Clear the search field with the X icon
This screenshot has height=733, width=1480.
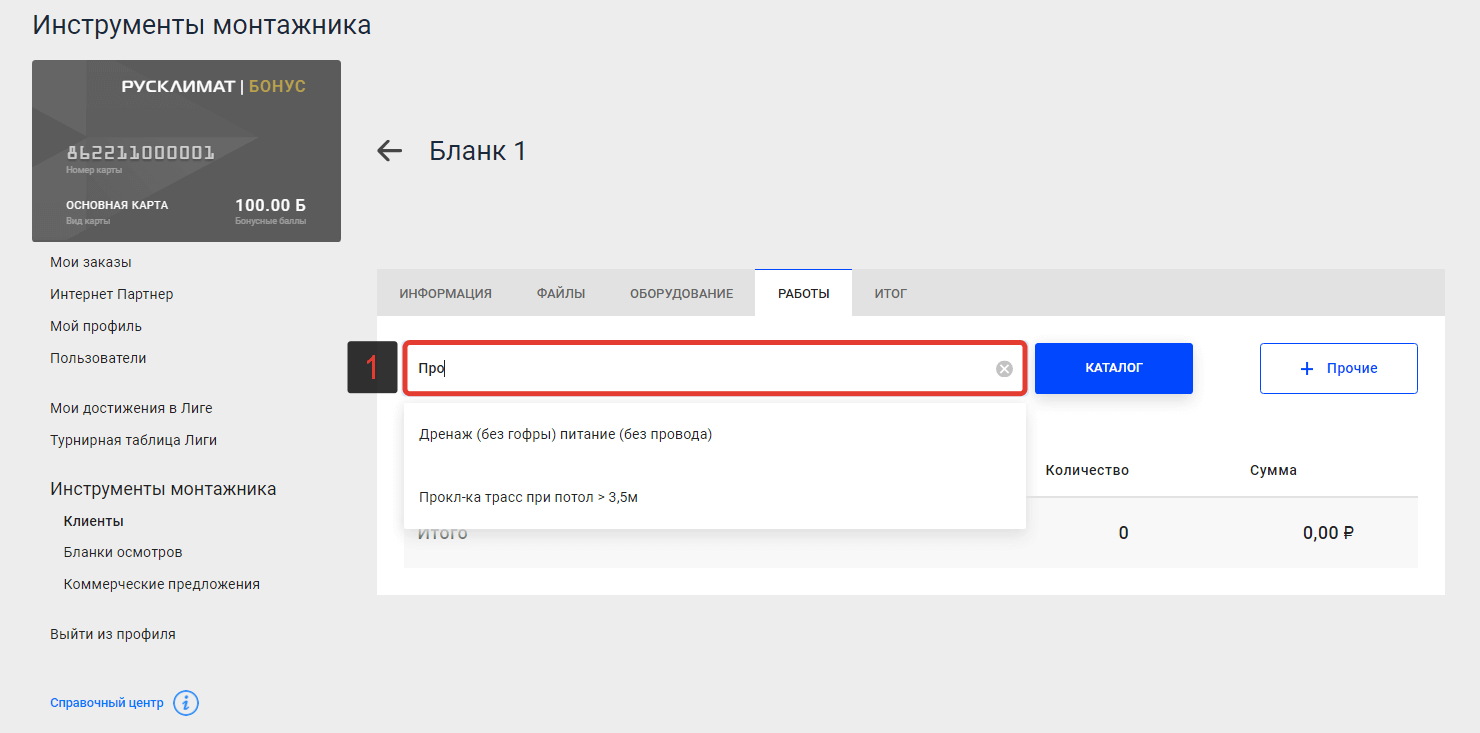click(x=1004, y=369)
